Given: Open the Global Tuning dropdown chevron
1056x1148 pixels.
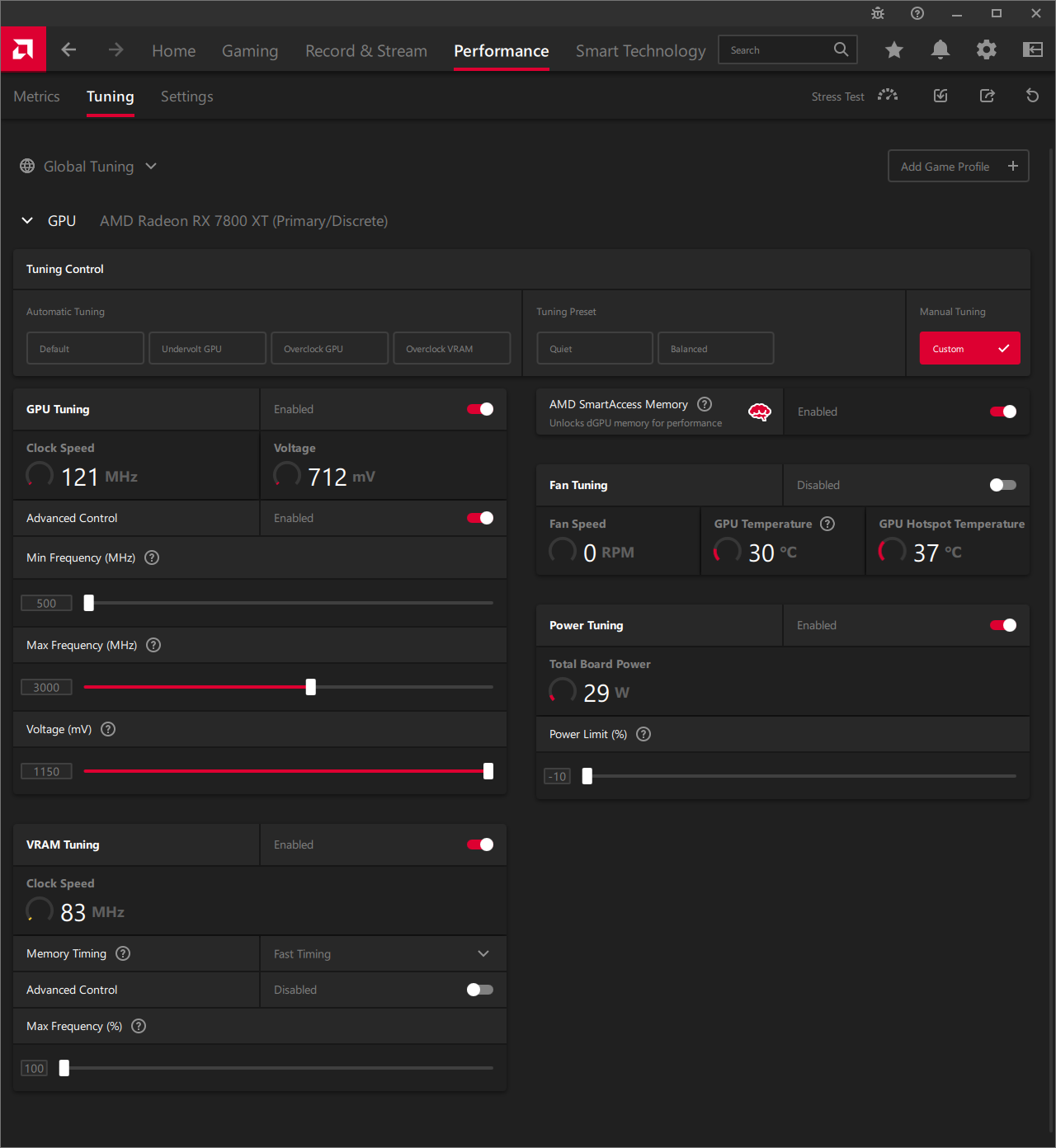Looking at the screenshot, I should 151,166.
